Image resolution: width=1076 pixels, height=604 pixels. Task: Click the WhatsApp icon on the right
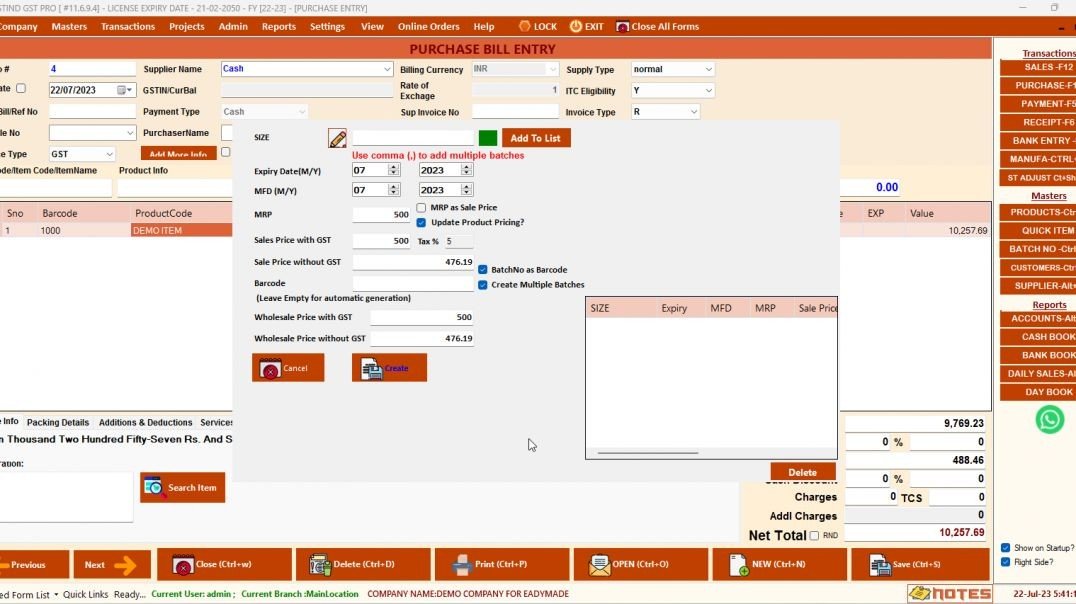coord(1048,420)
